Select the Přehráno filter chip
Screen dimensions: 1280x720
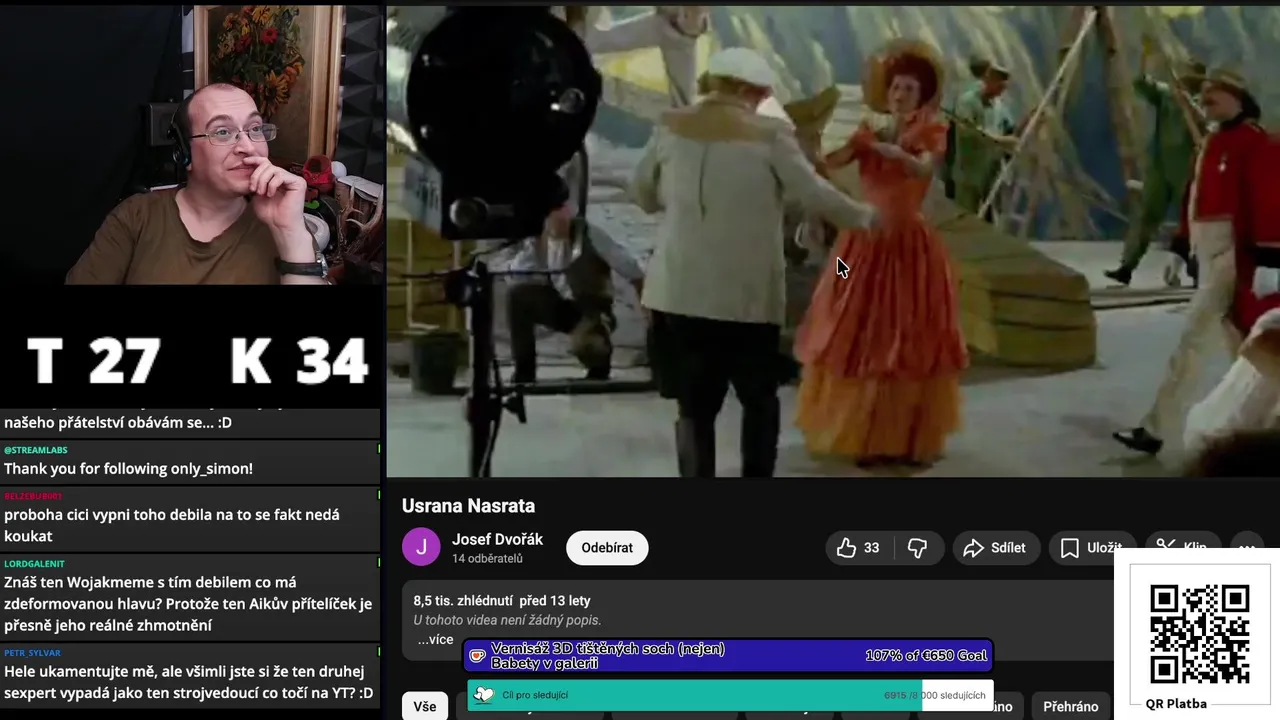1071,706
